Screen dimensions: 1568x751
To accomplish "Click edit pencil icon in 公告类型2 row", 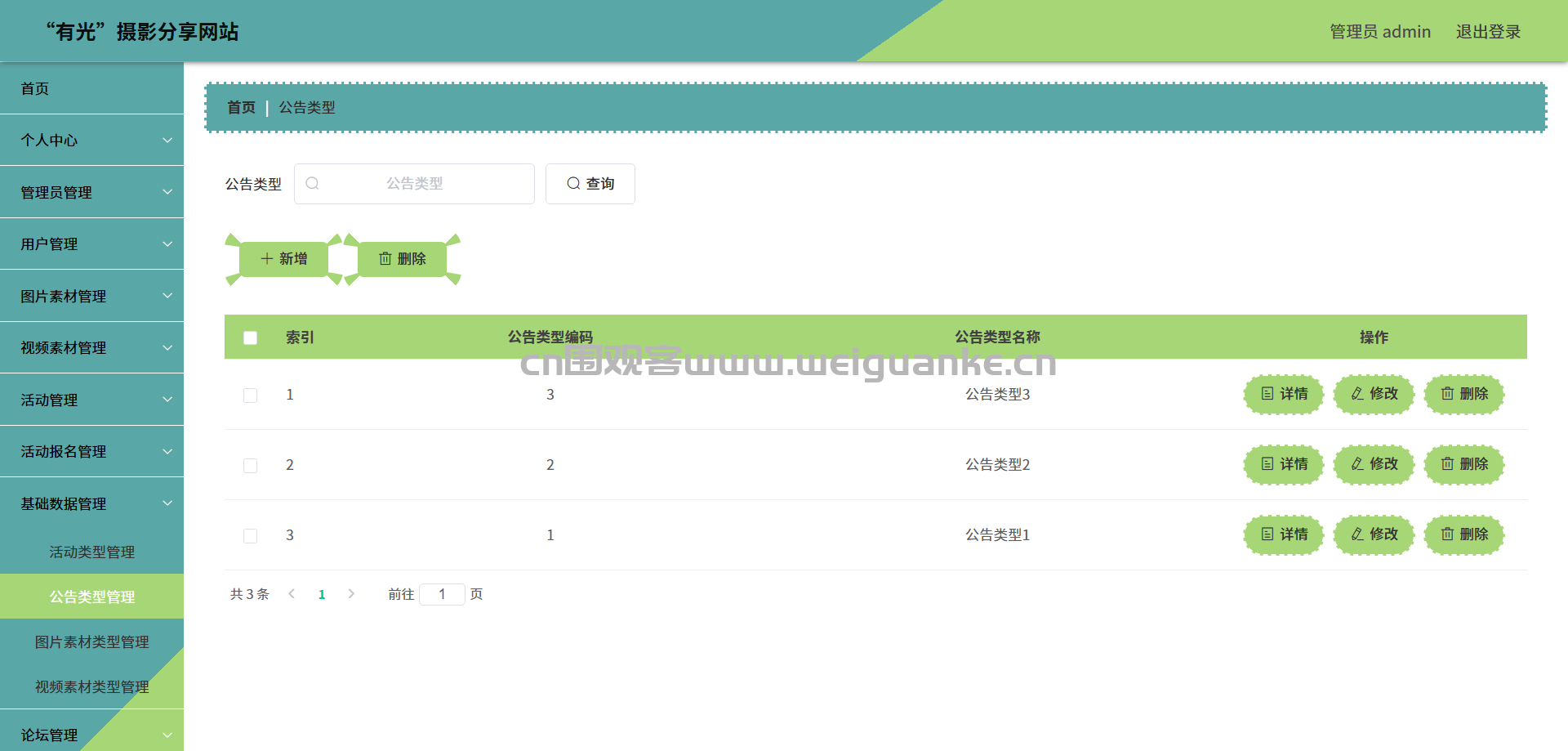I will 1357,464.
